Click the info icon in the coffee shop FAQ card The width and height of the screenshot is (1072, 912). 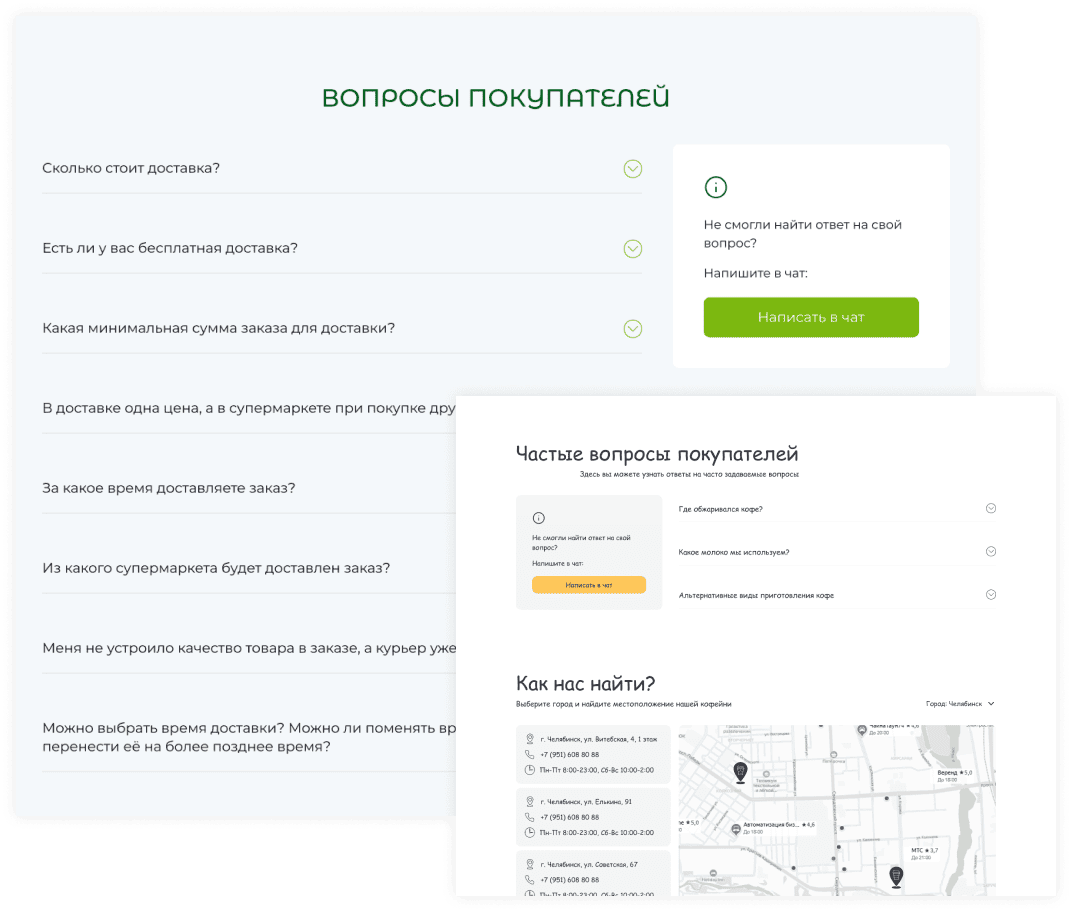[x=540, y=519]
